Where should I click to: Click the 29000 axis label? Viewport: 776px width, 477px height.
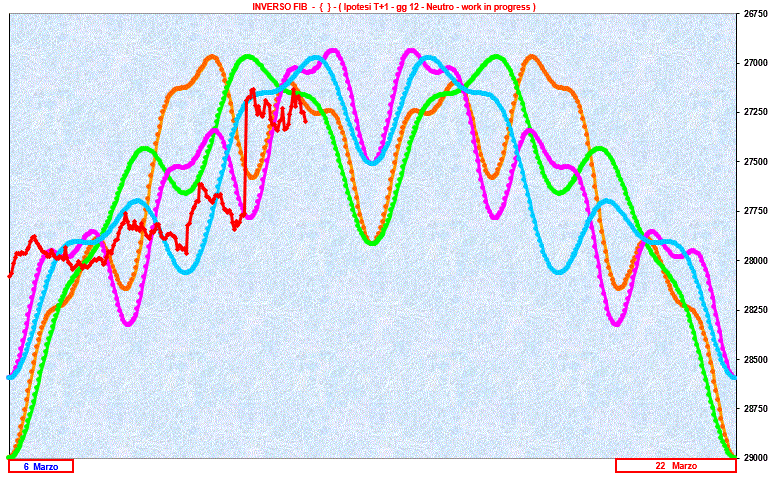point(755,458)
